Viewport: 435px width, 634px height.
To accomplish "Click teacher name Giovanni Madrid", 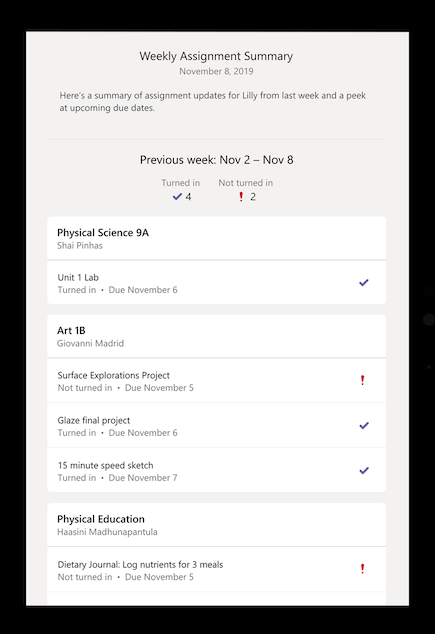I will click(x=91, y=344).
